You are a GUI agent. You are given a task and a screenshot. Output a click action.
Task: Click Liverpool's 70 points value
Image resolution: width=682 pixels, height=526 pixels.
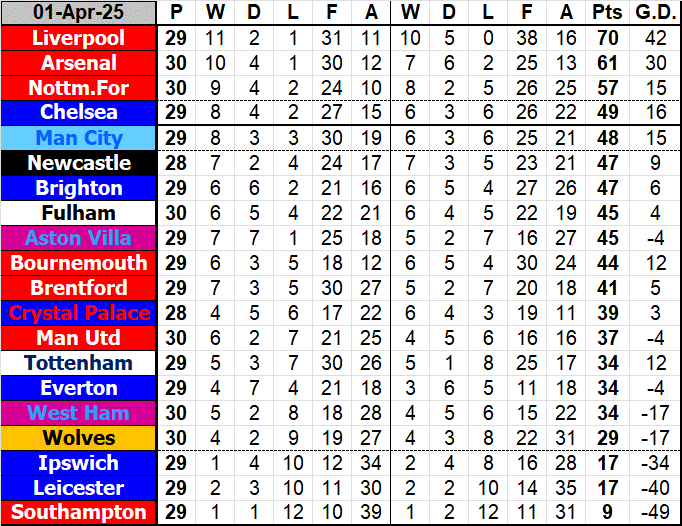(x=605, y=38)
